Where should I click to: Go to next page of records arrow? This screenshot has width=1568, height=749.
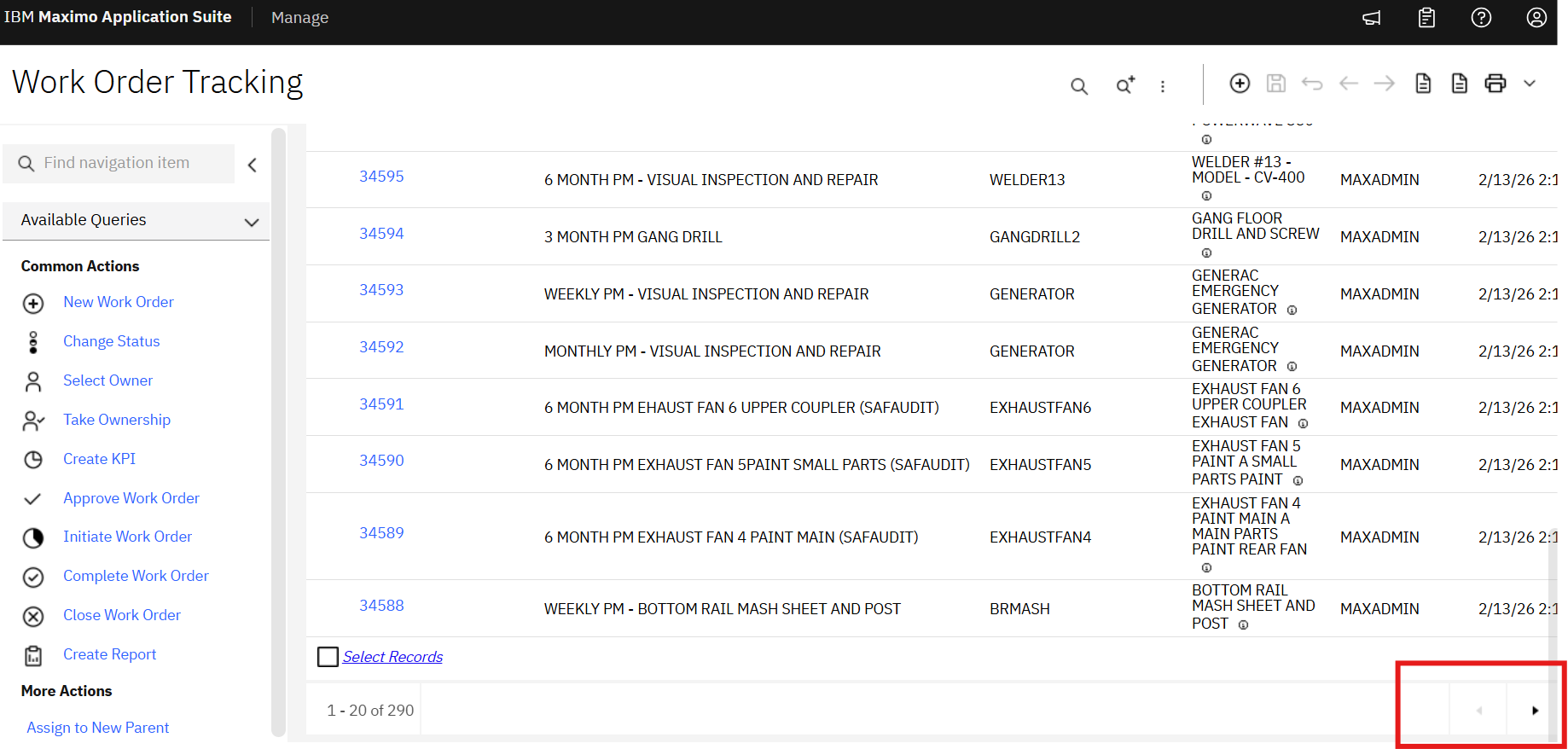(x=1535, y=711)
